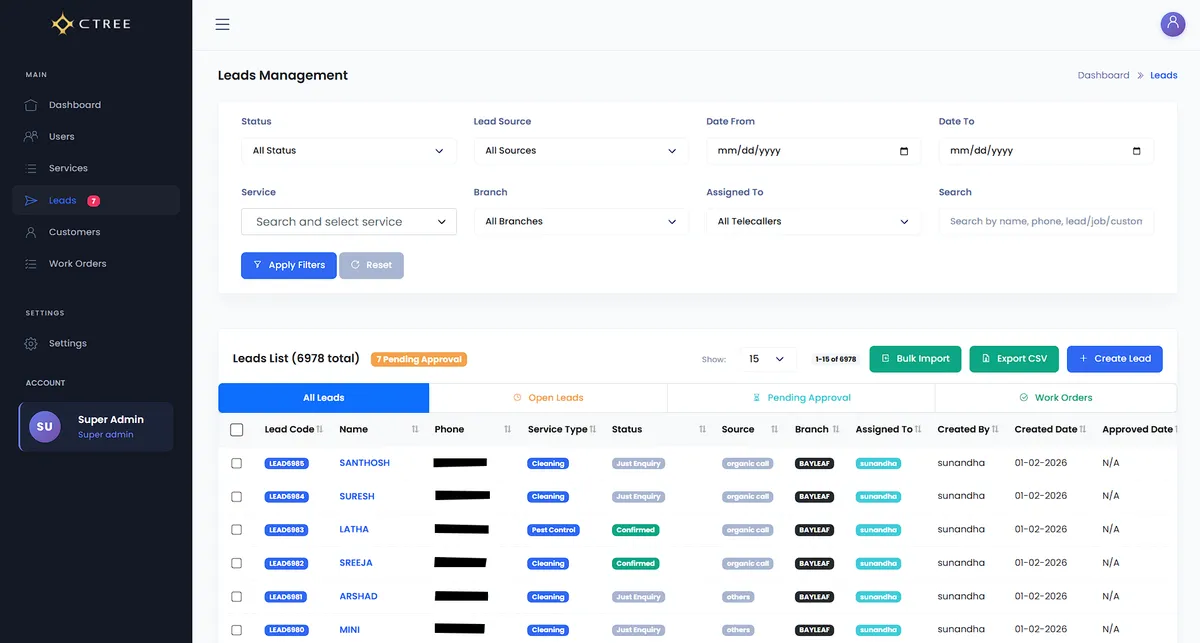Follow the Dashboard breadcrumb link
This screenshot has width=1200, height=643.
click(x=1103, y=75)
